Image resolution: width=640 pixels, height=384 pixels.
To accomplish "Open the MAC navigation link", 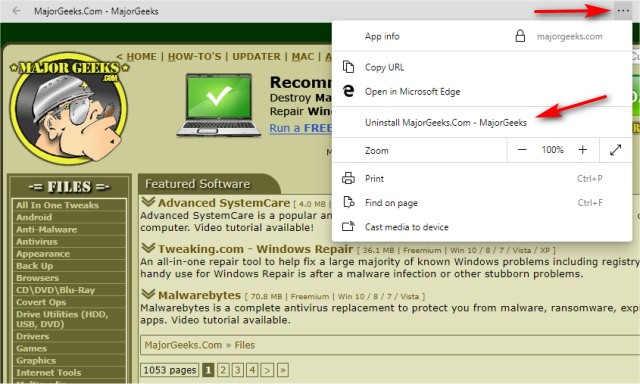I will tap(302, 57).
